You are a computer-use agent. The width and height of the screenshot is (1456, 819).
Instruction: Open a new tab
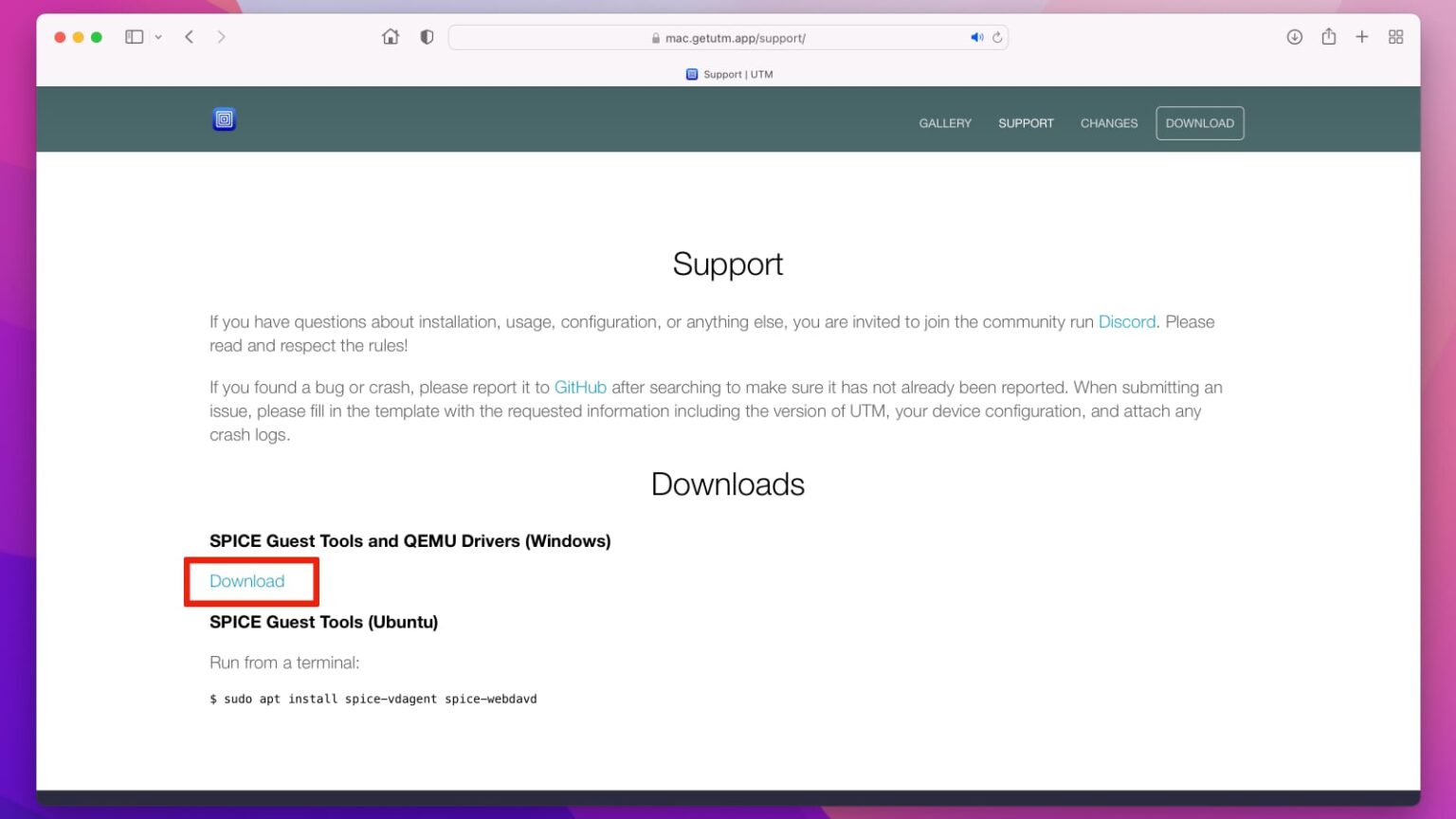pyautogui.click(x=1362, y=37)
